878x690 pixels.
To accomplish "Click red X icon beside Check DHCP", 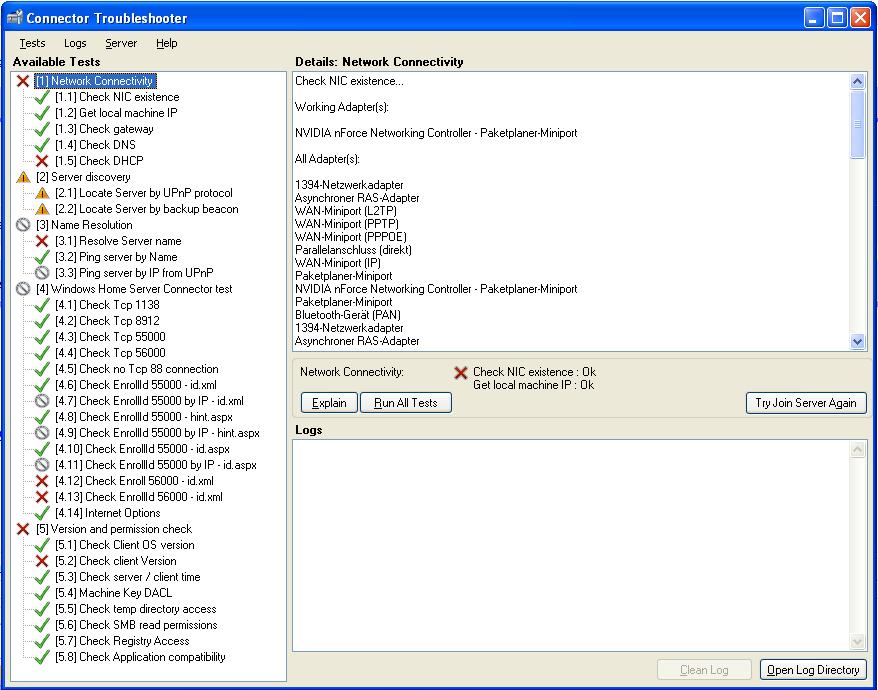I will pyautogui.click(x=42, y=161).
